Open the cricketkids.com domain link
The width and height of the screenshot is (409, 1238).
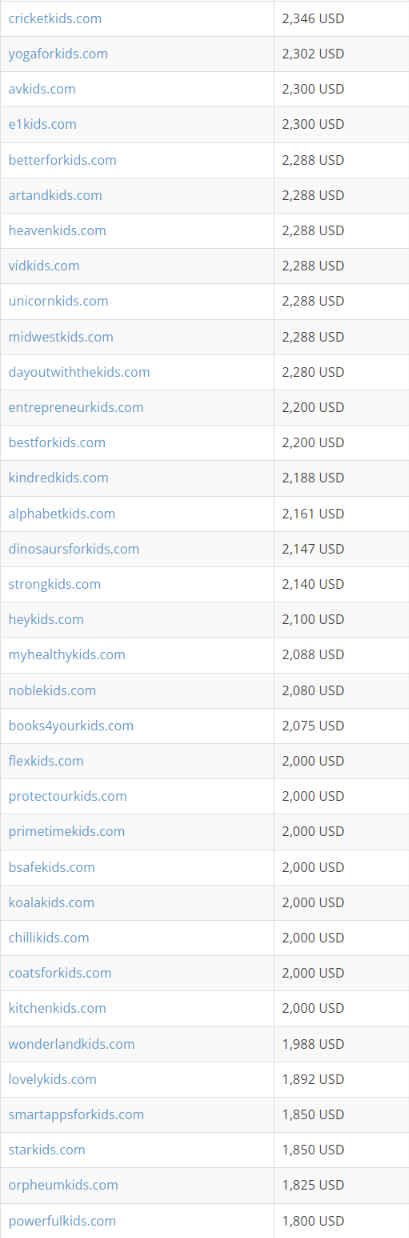(55, 19)
